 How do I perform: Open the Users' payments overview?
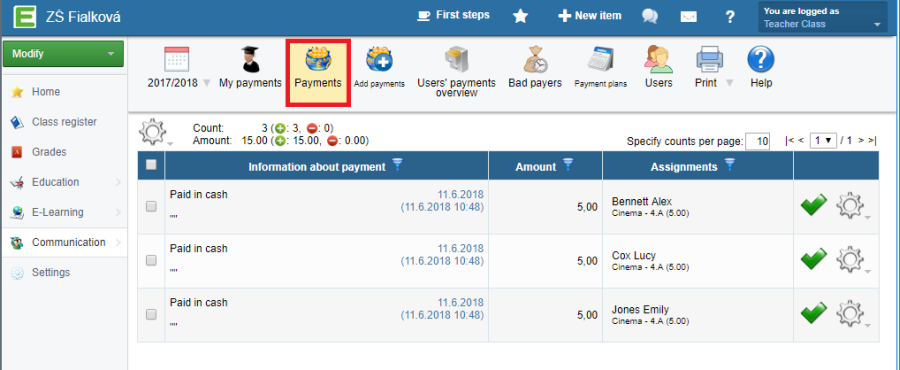456,72
